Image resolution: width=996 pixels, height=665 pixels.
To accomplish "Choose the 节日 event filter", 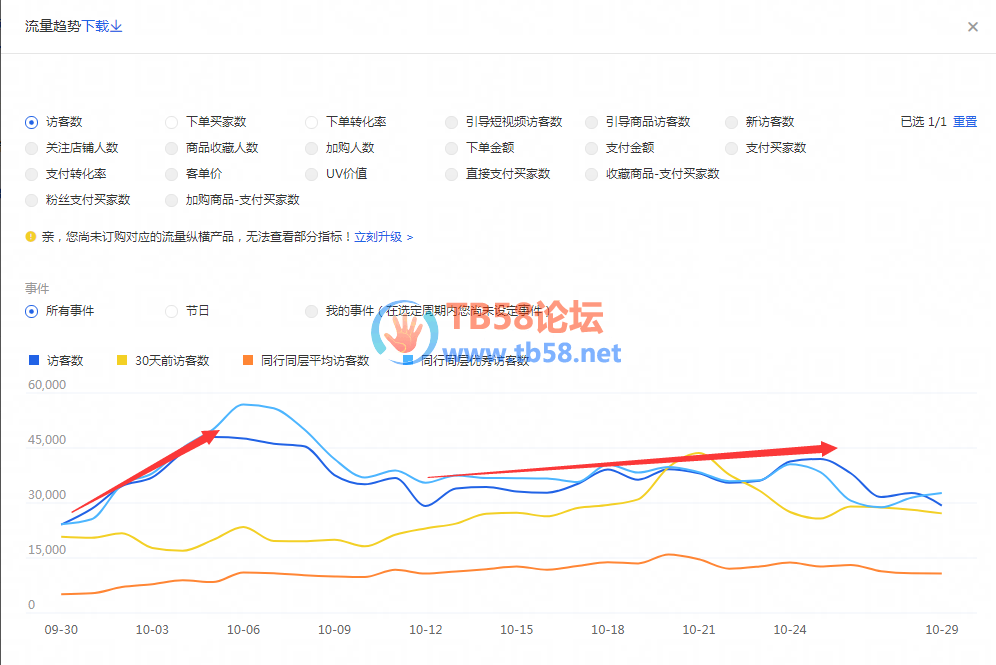I will pos(172,311).
